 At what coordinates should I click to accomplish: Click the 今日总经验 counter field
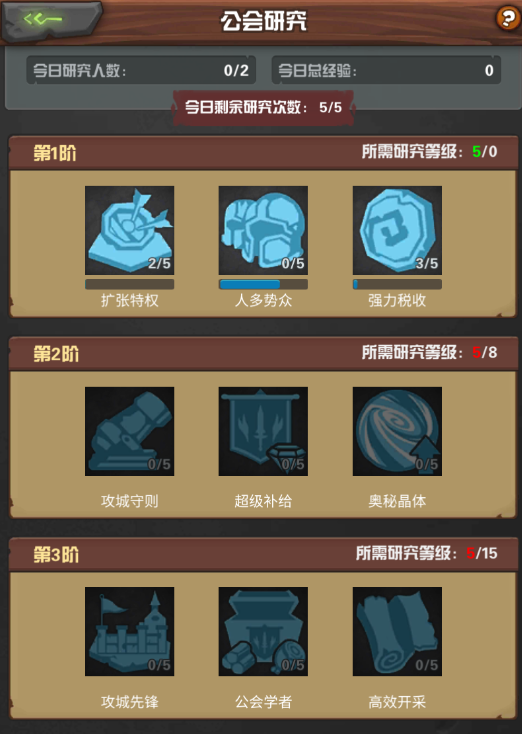click(x=386, y=70)
